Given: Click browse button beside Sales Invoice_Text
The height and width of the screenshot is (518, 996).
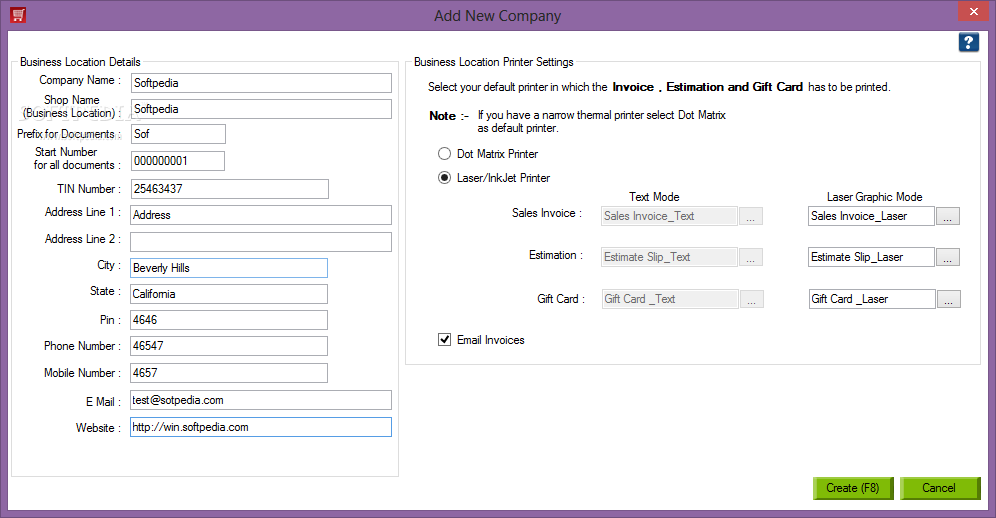Looking at the screenshot, I should (751, 216).
